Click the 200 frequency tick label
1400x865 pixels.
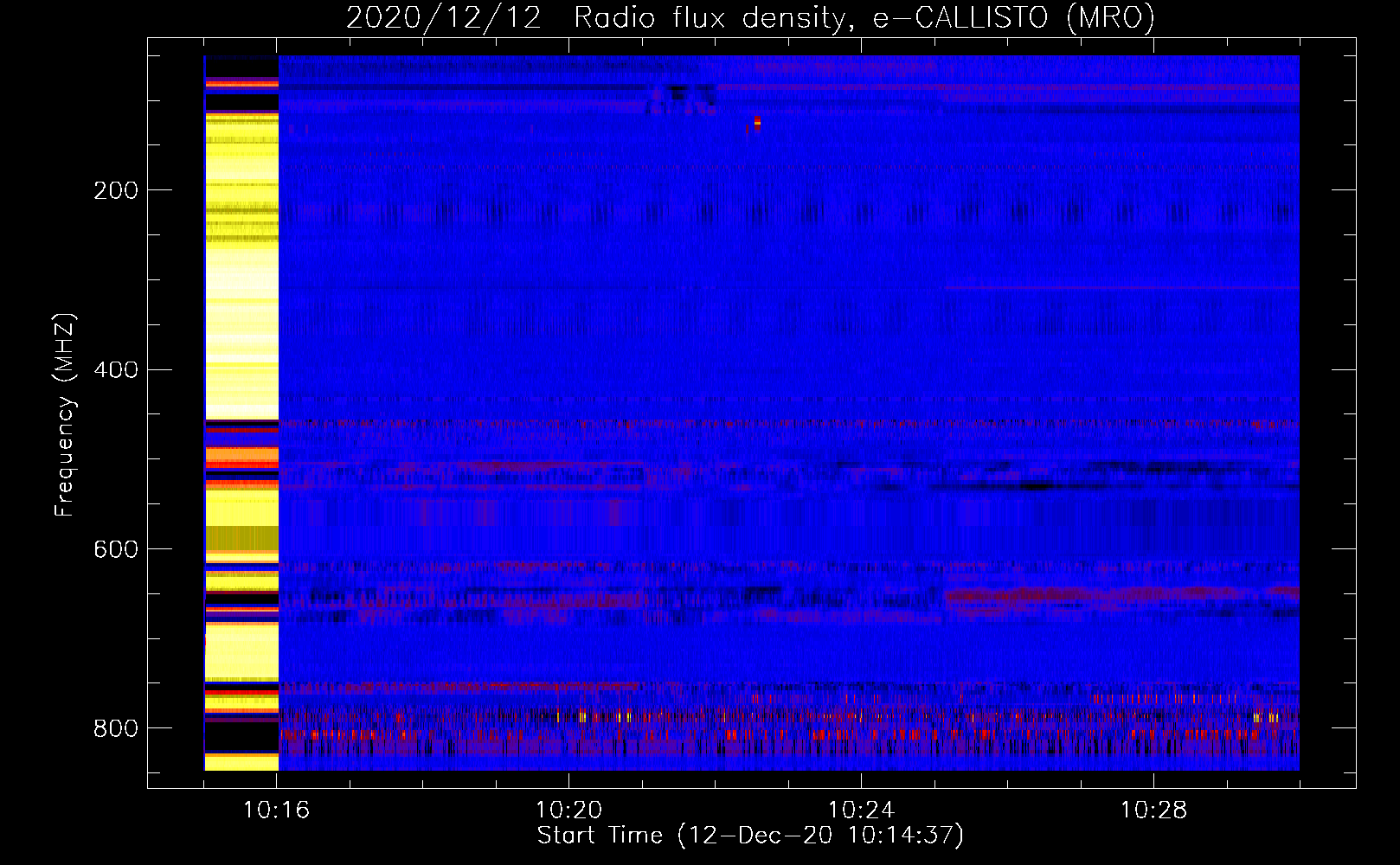pos(116,190)
